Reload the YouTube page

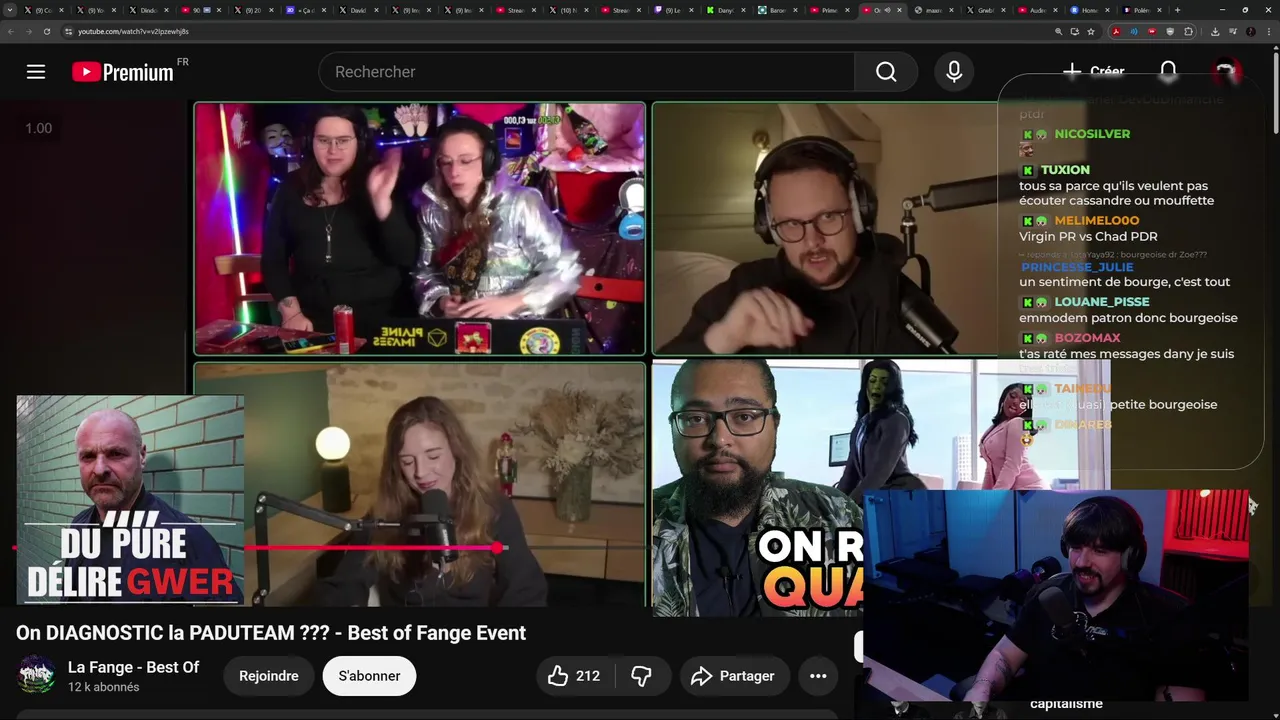pyautogui.click(x=47, y=32)
